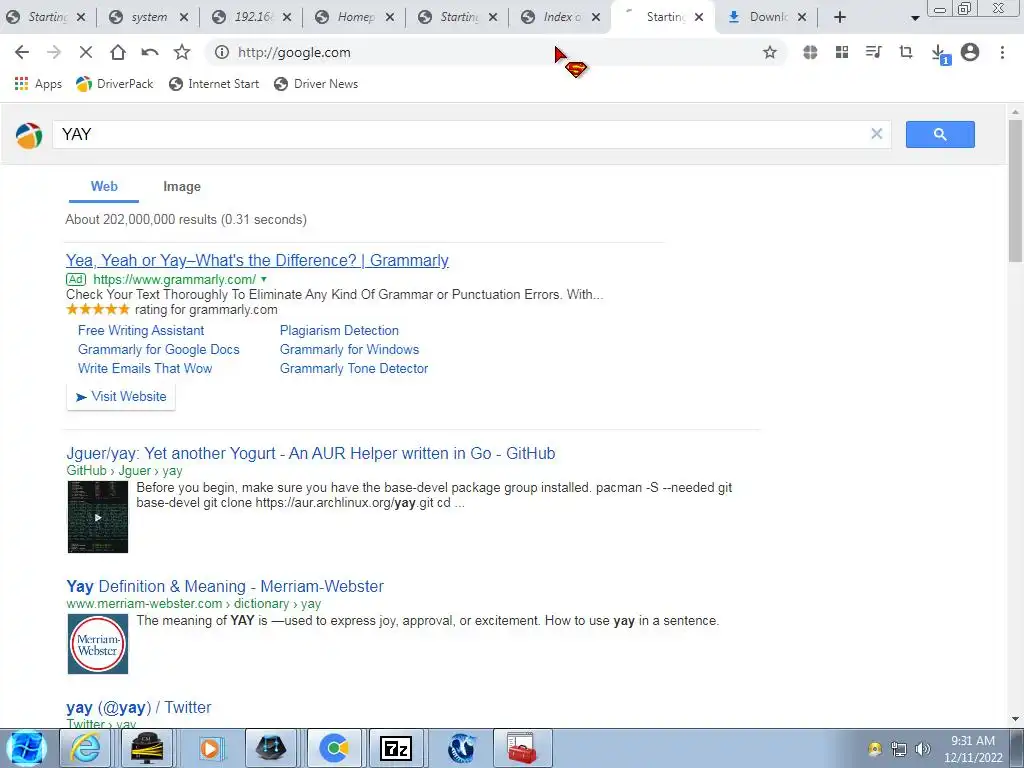
Task: Open the active browser taskbar icon
Action: pyautogui.click(x=334, y=748)
